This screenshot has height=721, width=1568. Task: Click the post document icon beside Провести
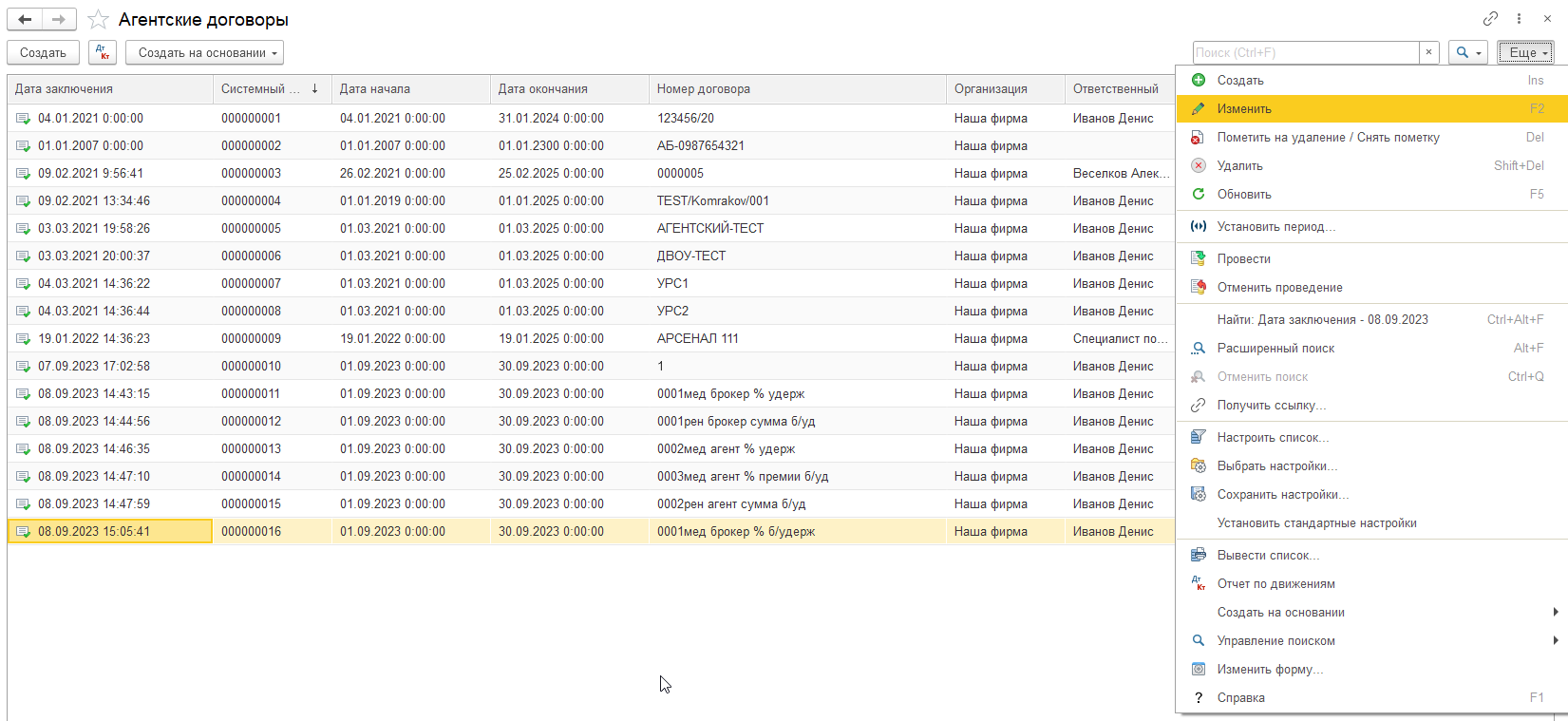click(1199, 258)
